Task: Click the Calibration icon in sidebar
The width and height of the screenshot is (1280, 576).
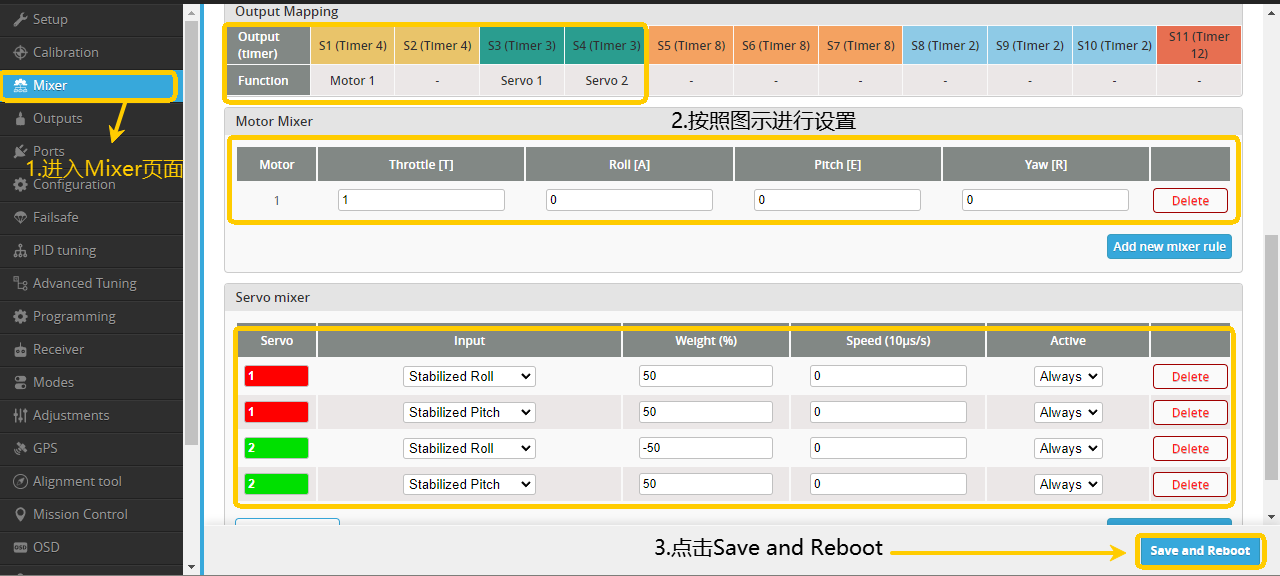Action: coord(21,52)
